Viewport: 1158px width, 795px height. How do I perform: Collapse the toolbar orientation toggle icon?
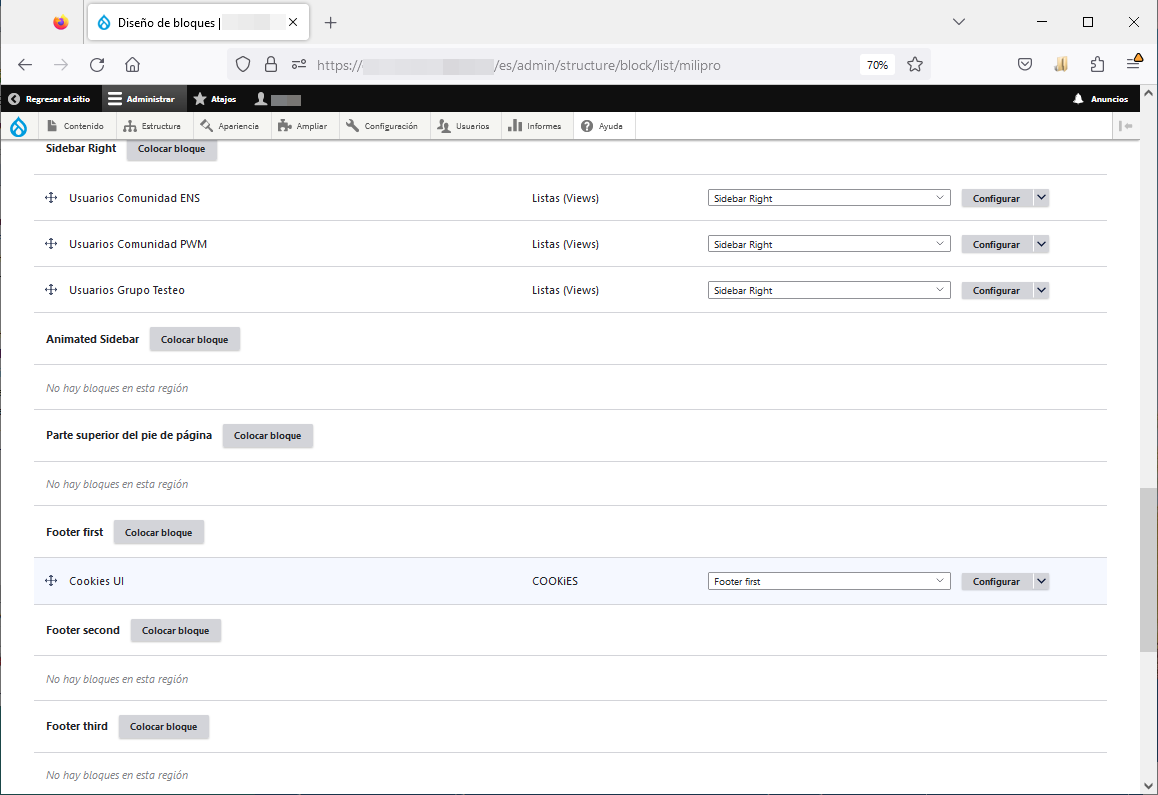coord(1125,126)
